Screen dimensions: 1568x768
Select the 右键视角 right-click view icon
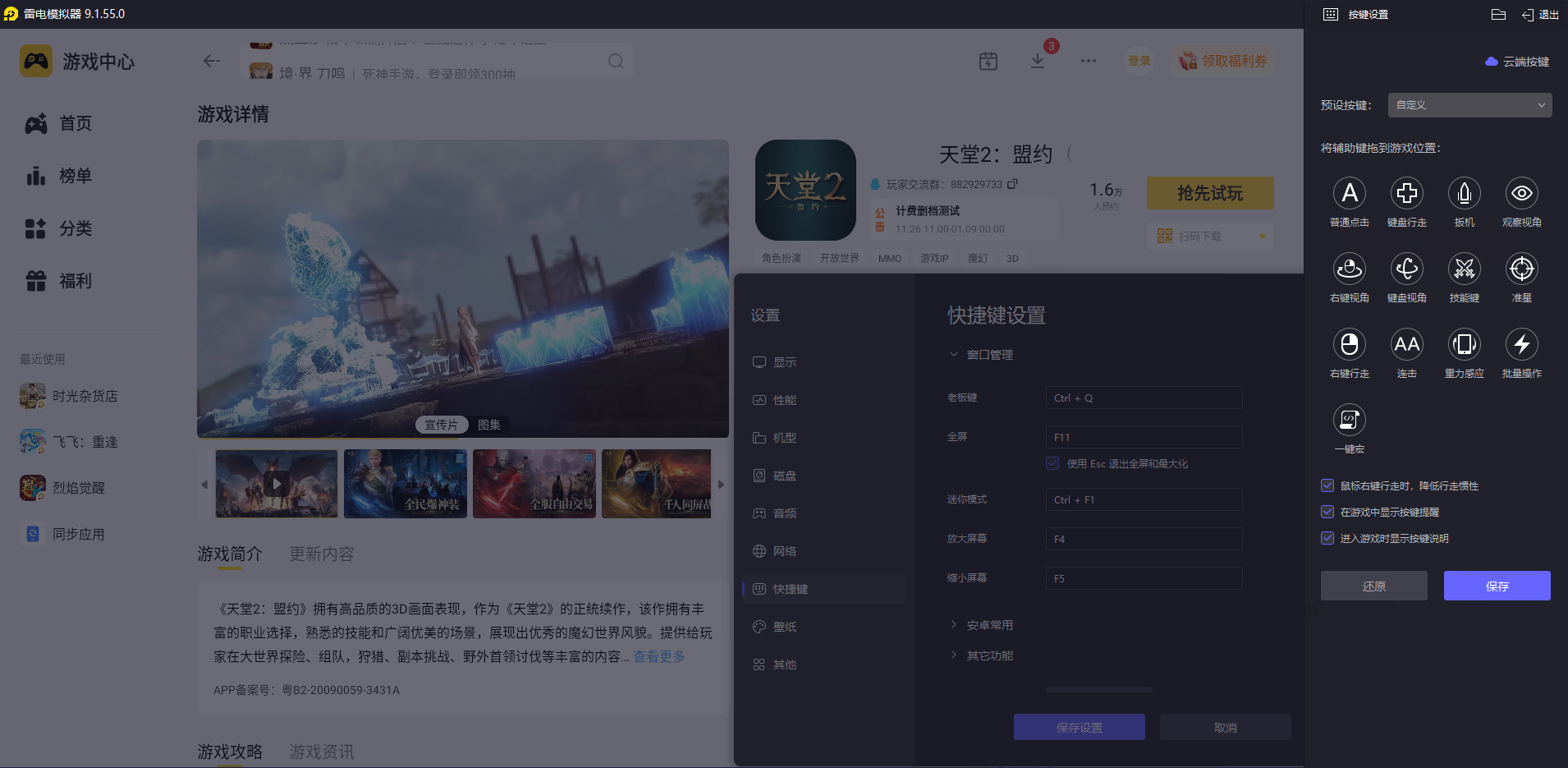(1349, 269)
